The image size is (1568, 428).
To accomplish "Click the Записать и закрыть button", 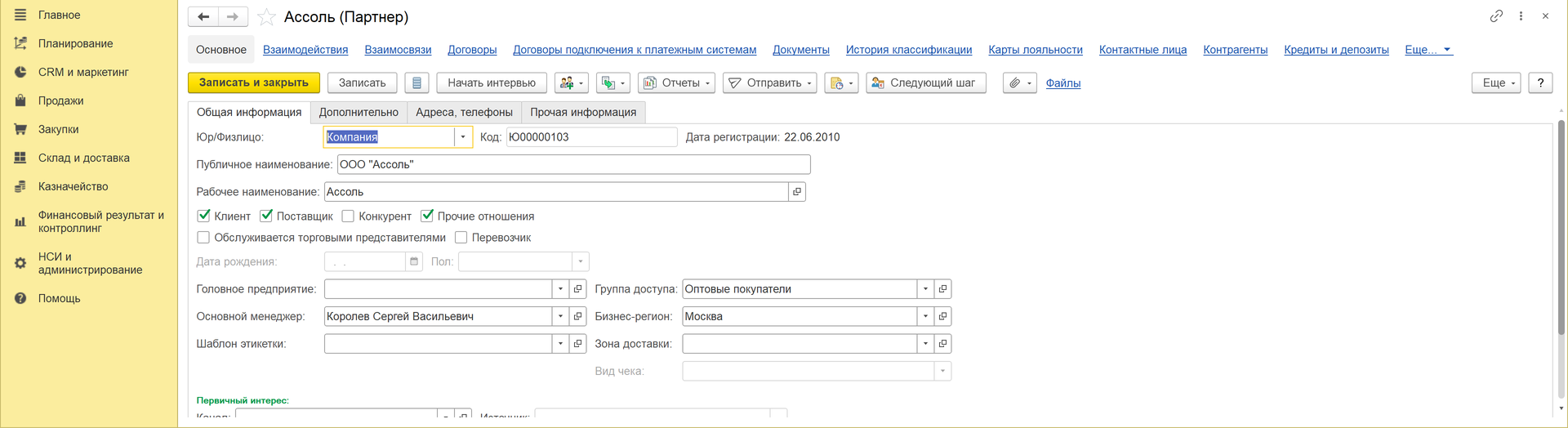I will (x=254, y=82).
